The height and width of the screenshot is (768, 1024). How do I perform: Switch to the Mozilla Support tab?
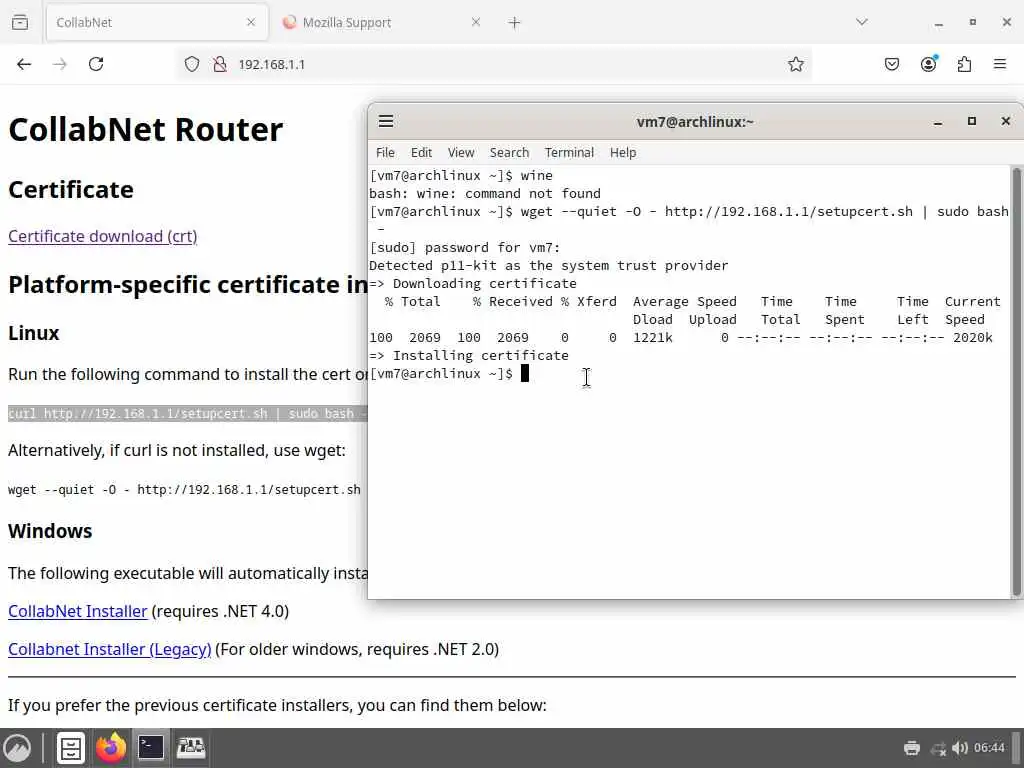pos(382,22)
